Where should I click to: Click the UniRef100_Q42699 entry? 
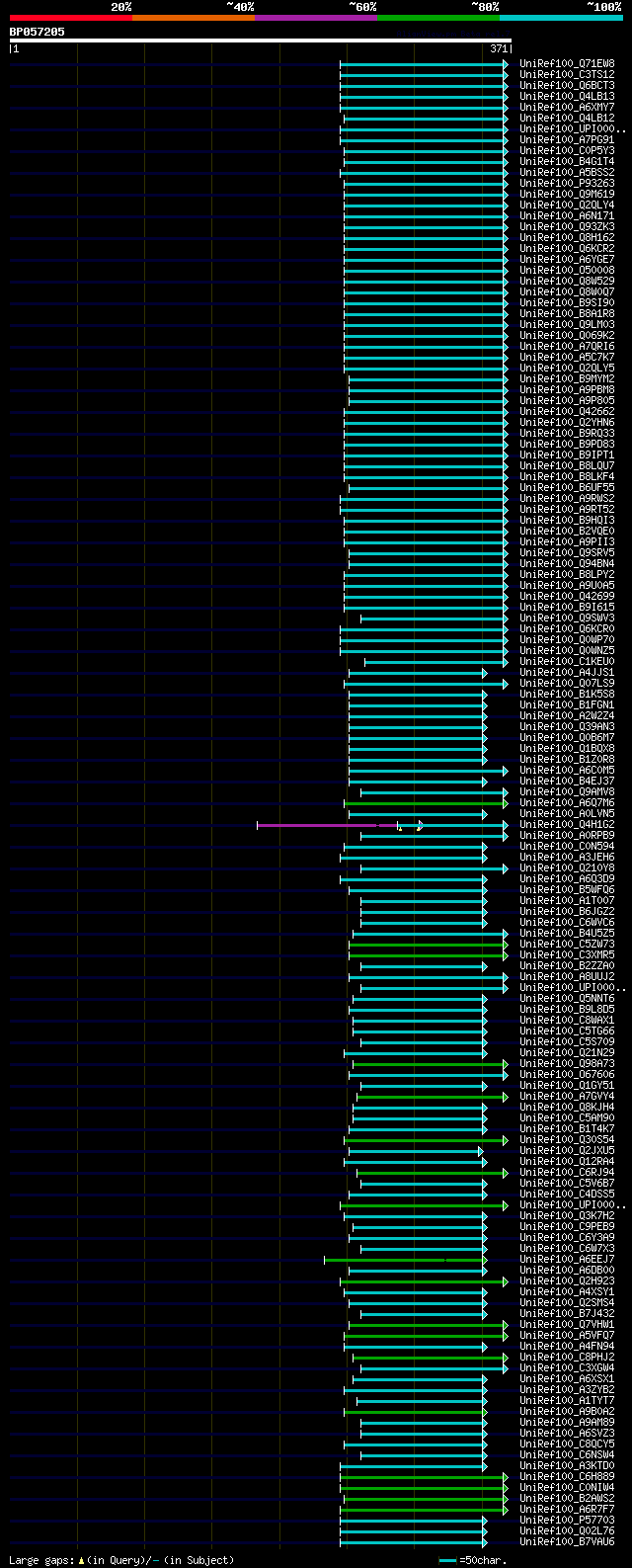click(x=567, y=596)
